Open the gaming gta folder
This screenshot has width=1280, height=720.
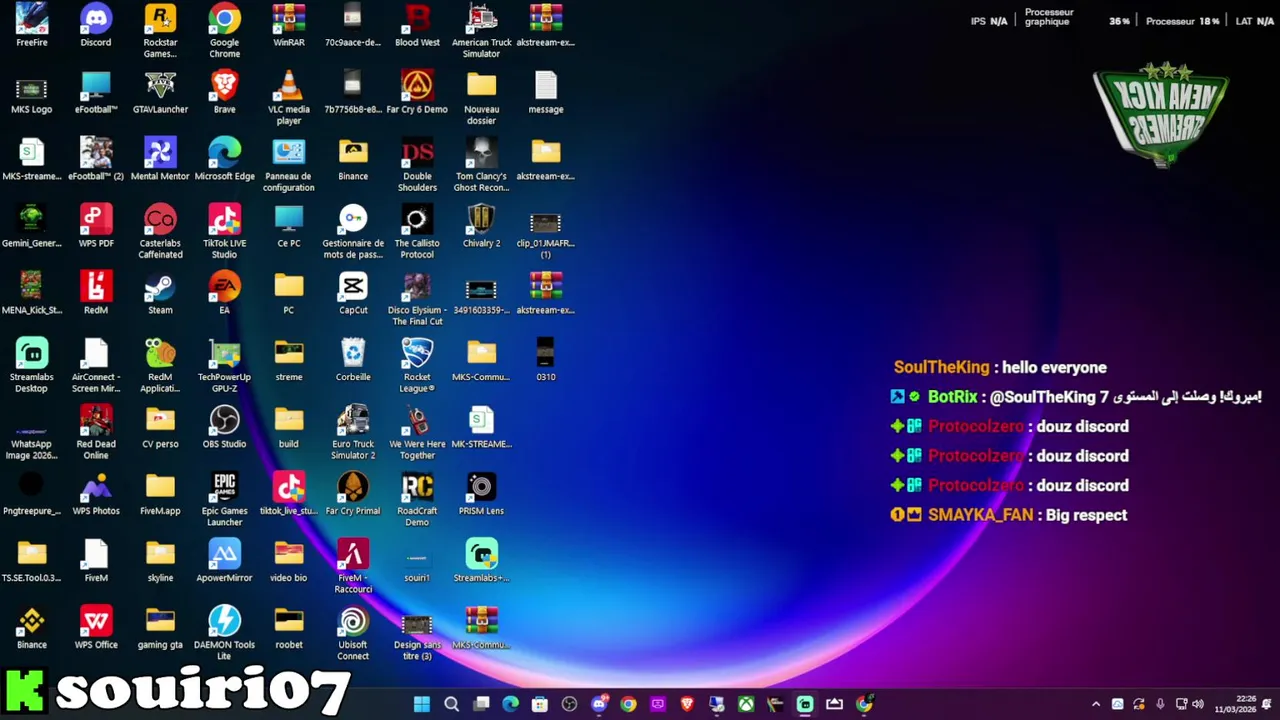pyautogui.click(x=160, y=629)
